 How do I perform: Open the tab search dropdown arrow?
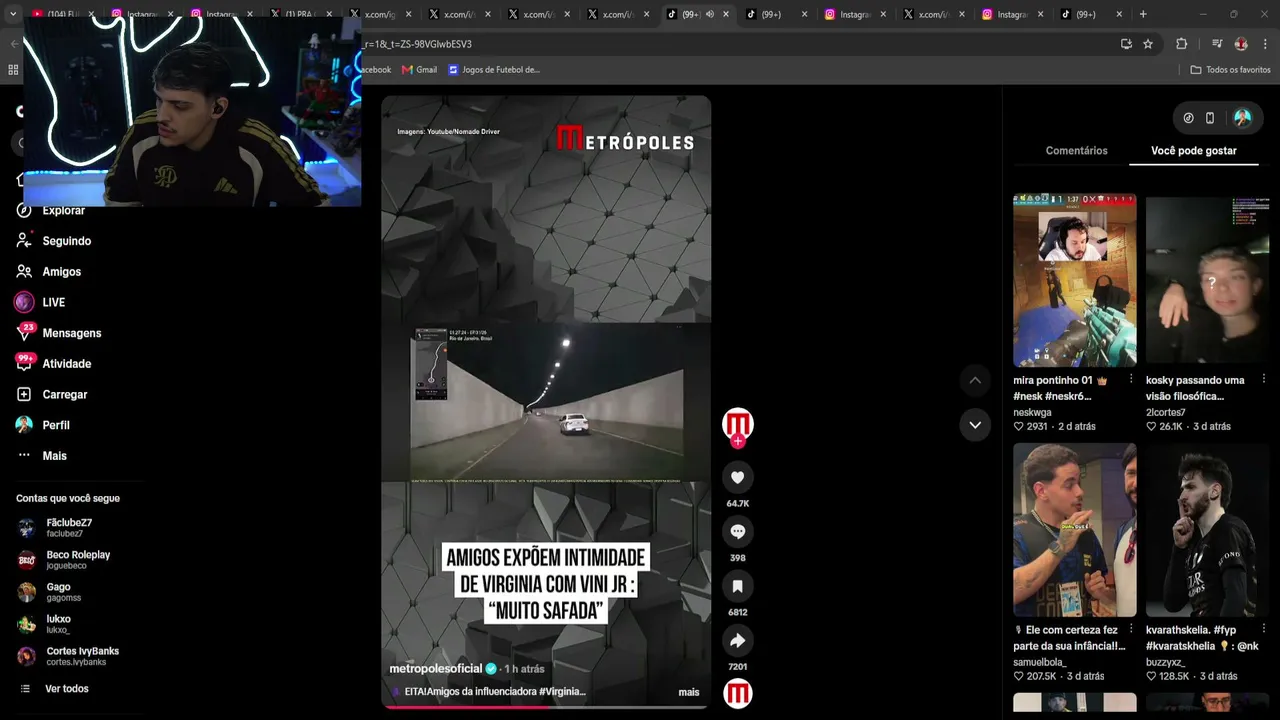pos(13,14)
